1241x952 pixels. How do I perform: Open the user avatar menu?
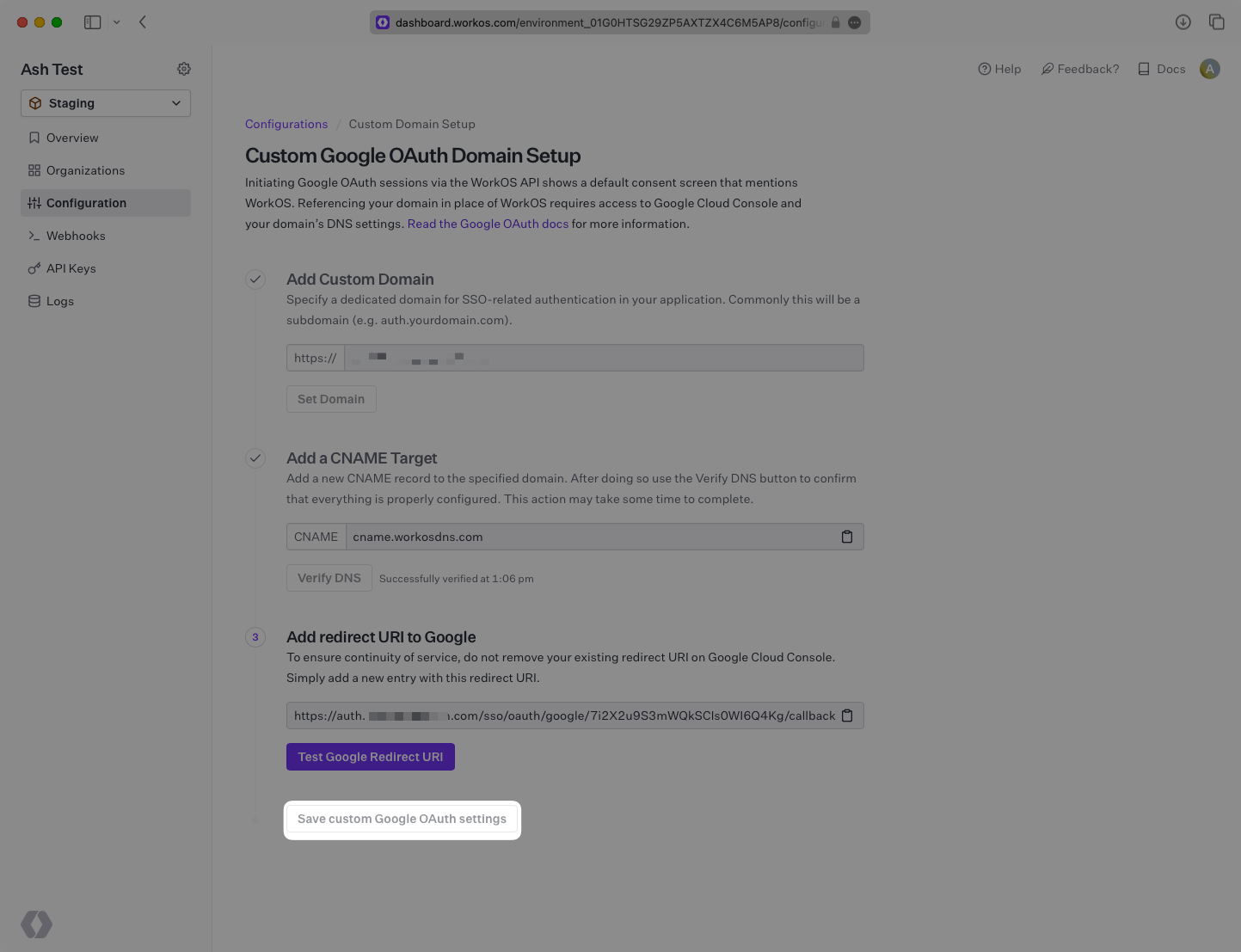(x=1209, y=69)
